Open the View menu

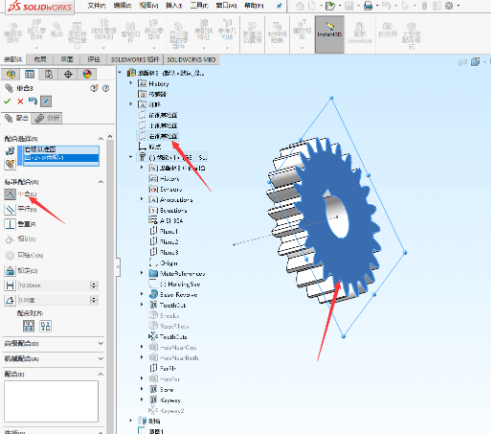point(149,6)
